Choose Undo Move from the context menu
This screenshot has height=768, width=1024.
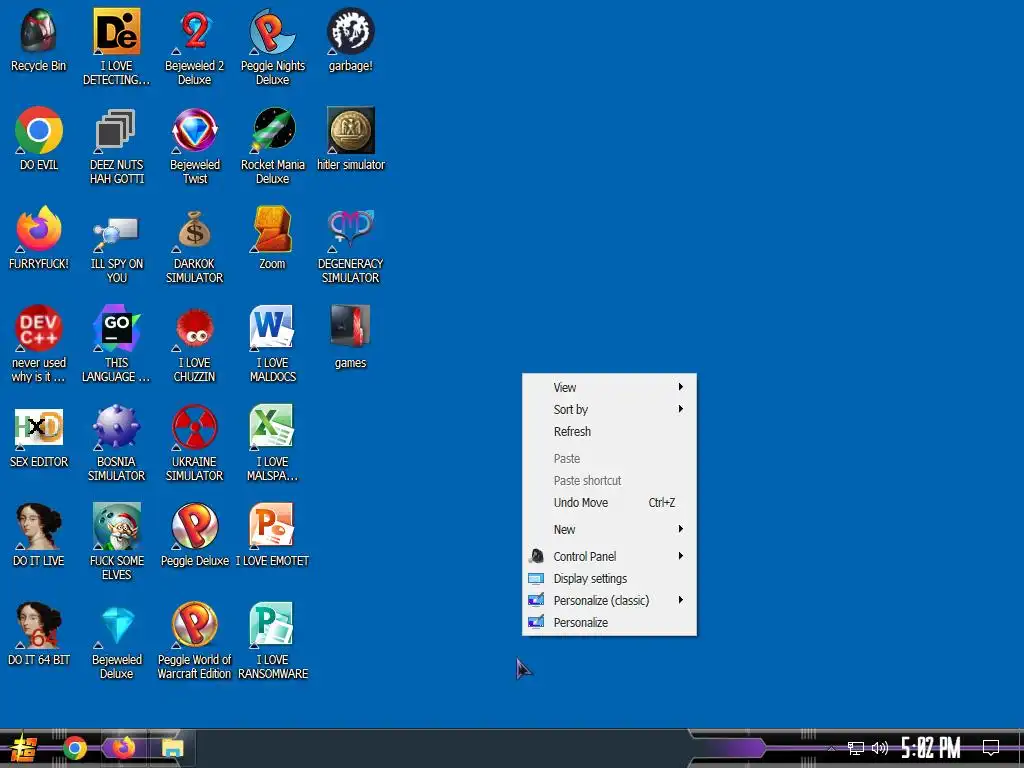click(x=609, y=502)
